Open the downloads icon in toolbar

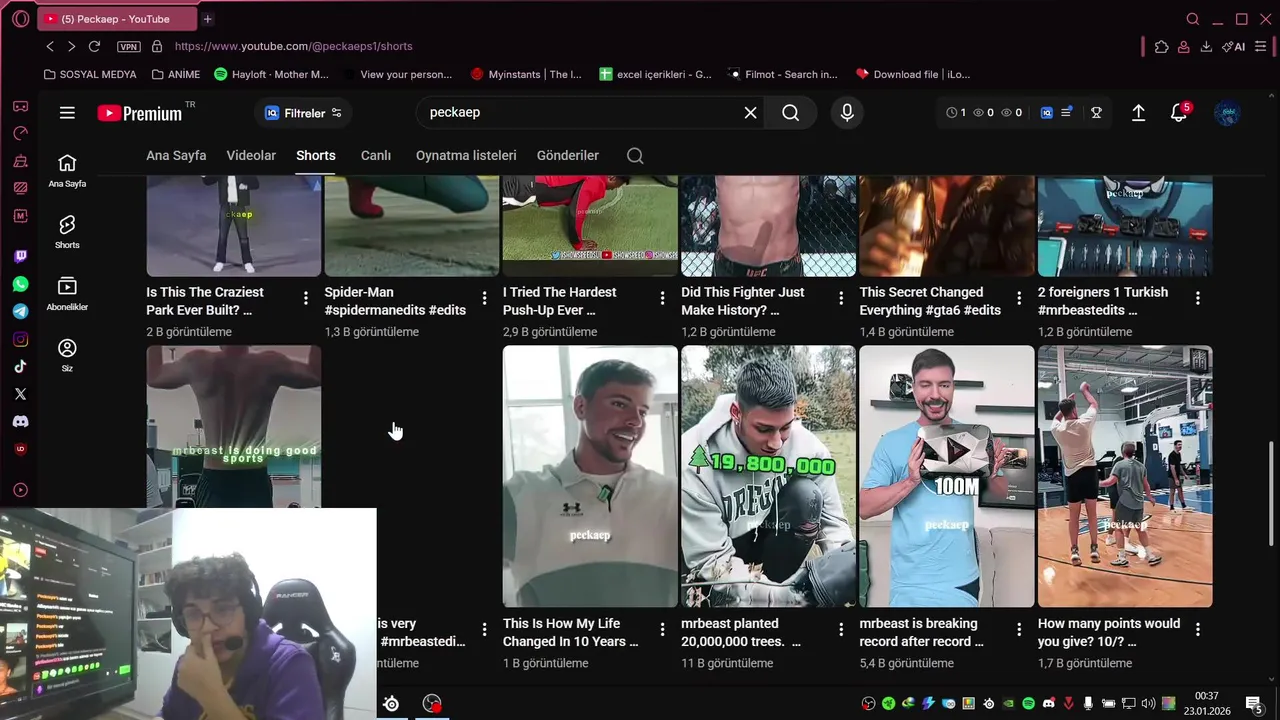(1206, 46)
